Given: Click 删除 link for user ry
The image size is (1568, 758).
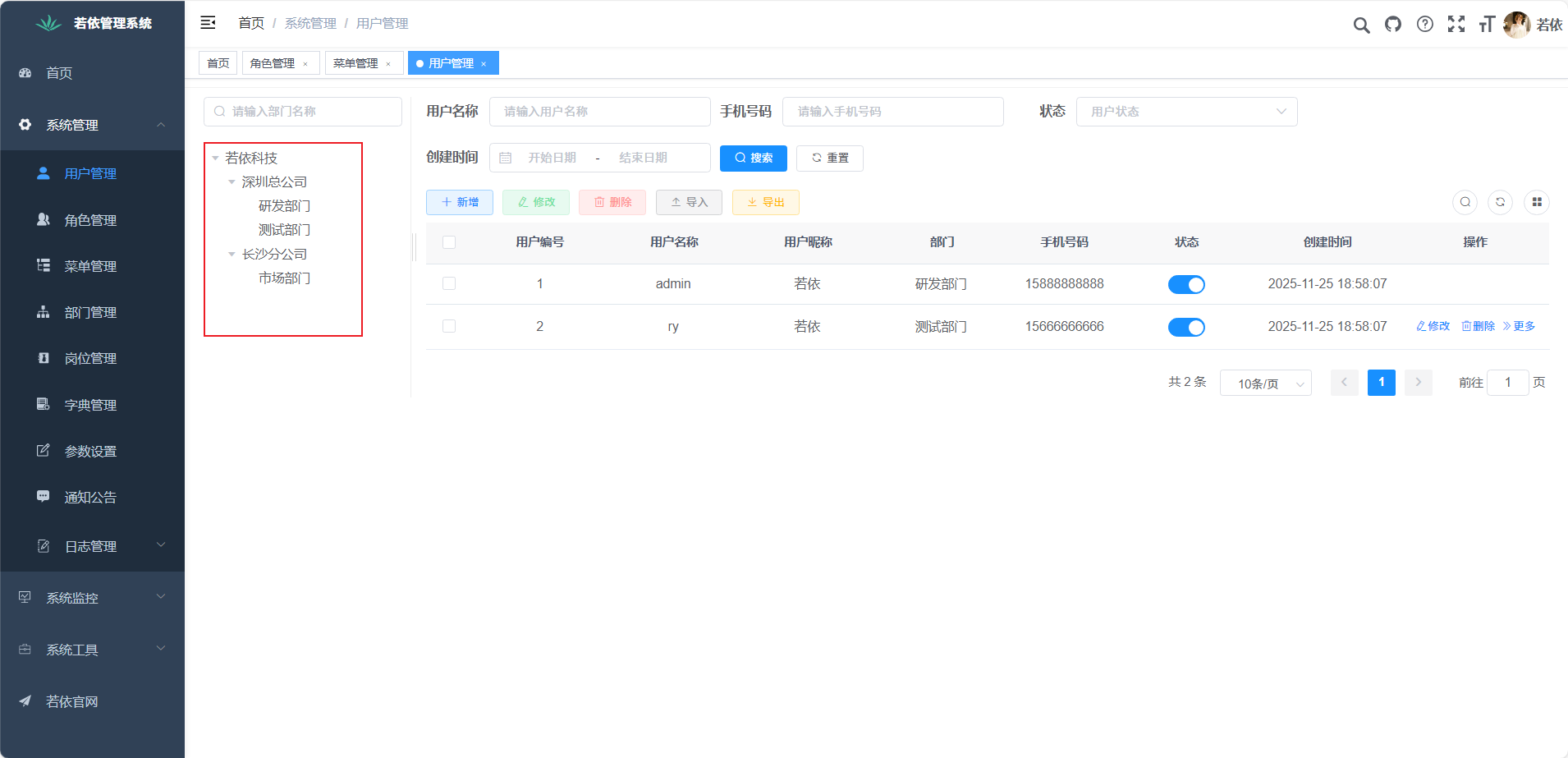Looking at the screenshot, I should (1479, 326).
